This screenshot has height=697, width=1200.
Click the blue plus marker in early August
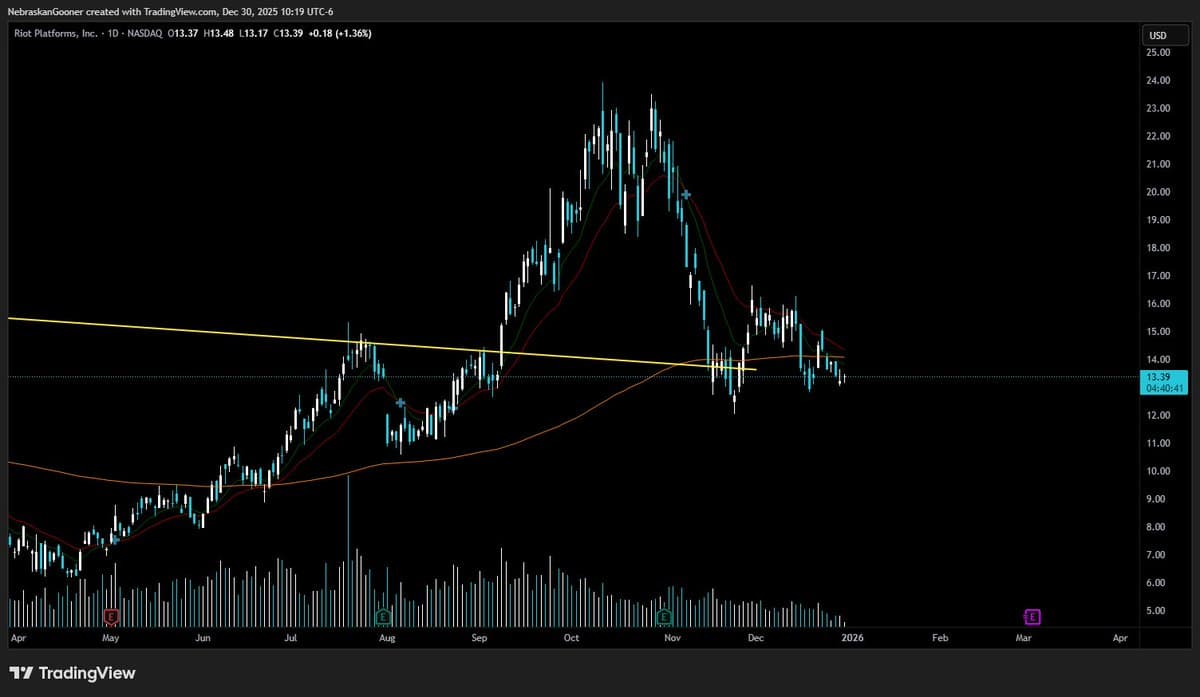pos(400,403)
